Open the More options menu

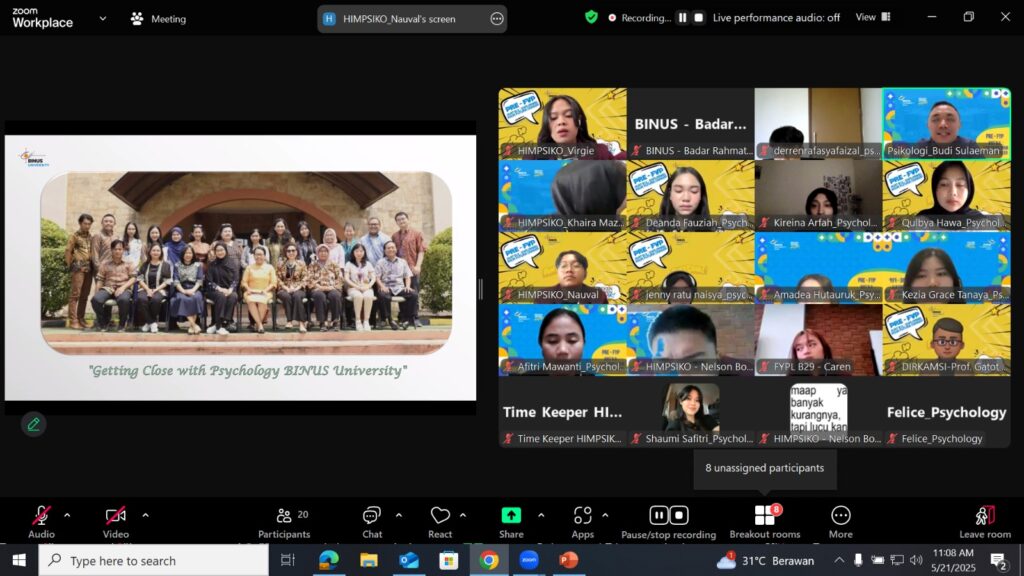[x=840, y=522]
